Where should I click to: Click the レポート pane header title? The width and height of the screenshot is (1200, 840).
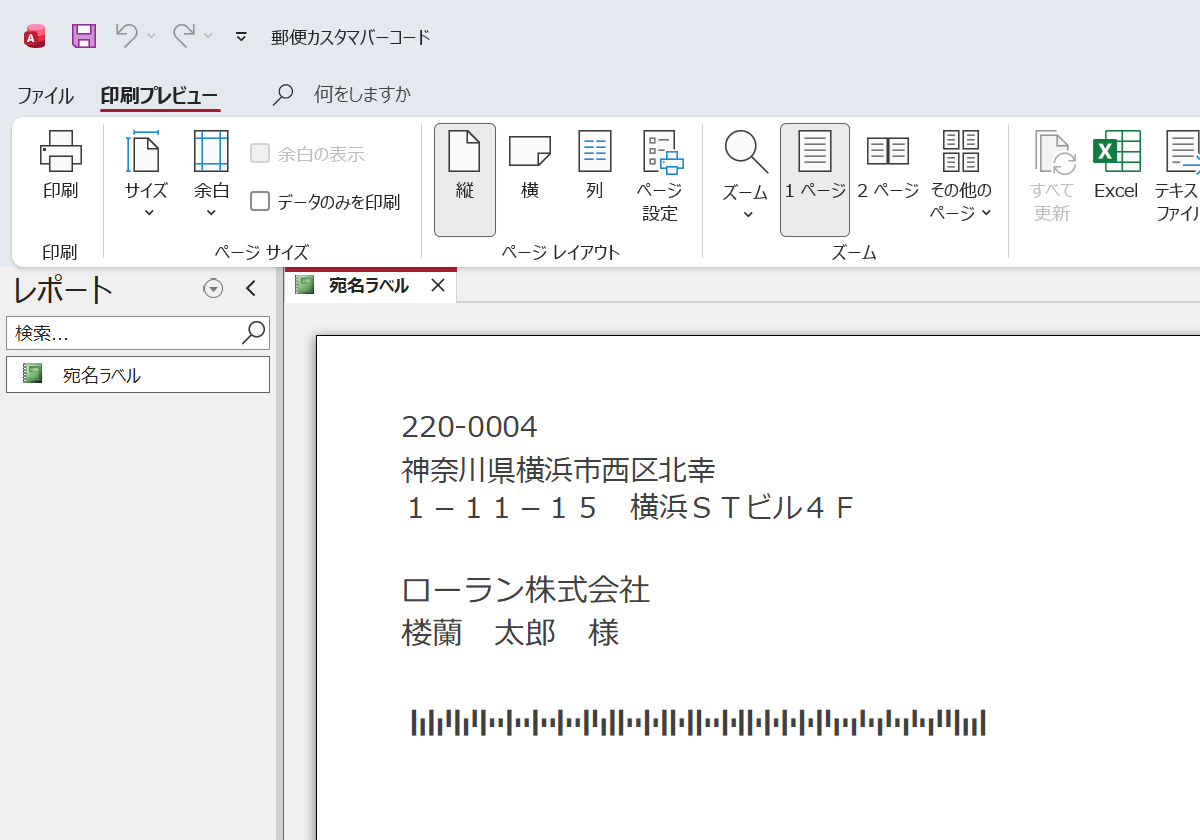(63, 290)
